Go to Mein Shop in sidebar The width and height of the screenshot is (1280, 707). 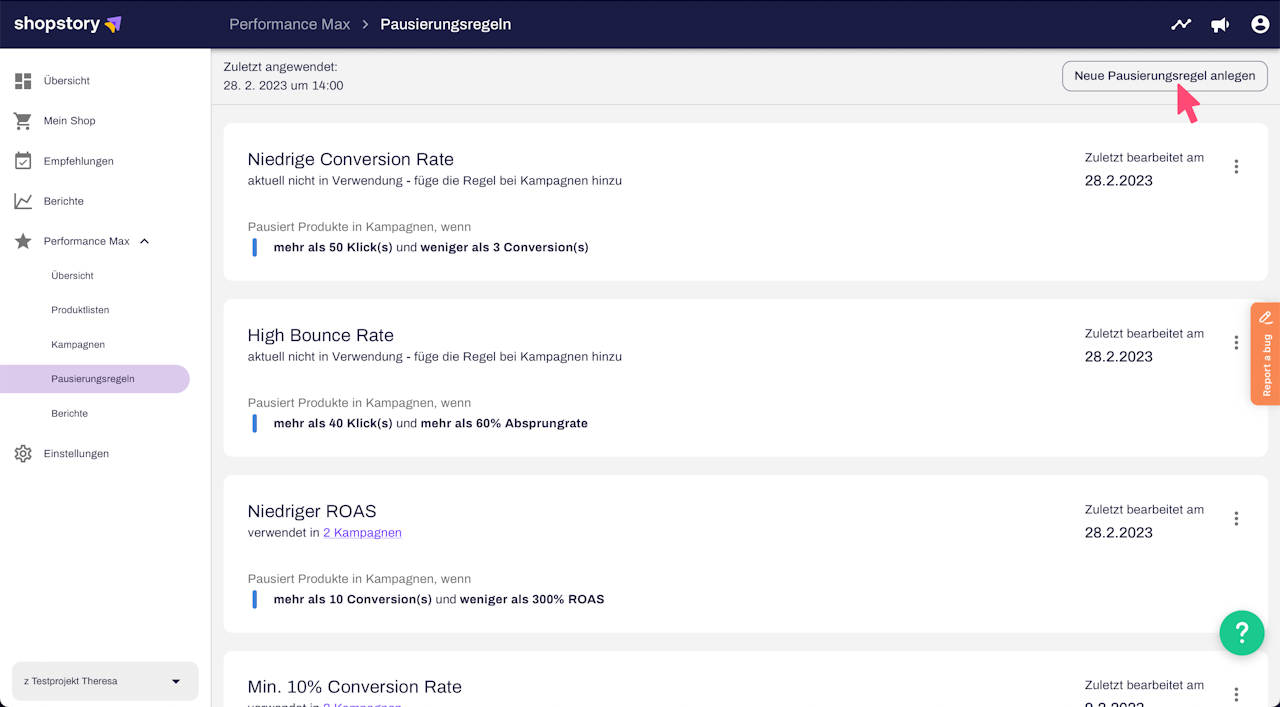pos(69,121)
